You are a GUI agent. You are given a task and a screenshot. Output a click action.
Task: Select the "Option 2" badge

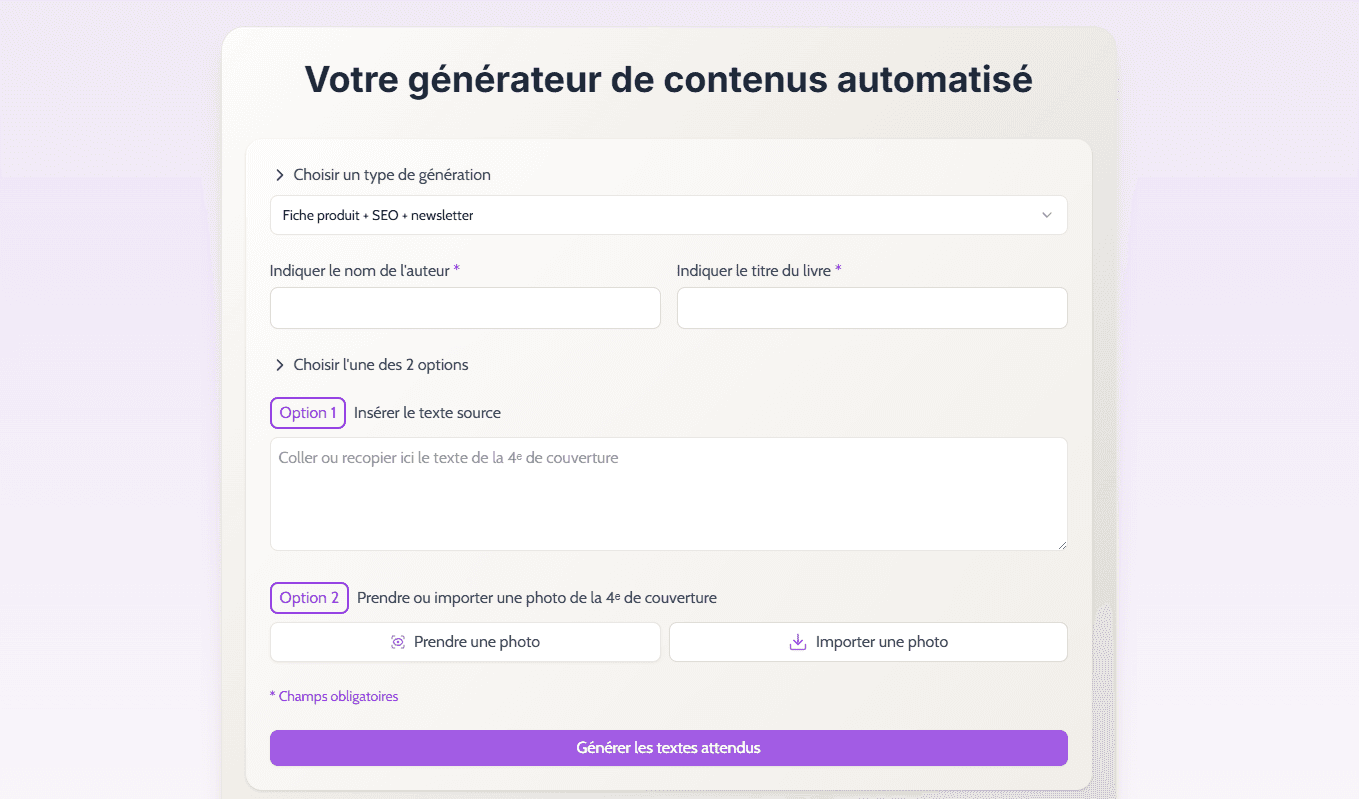[309, 598]
